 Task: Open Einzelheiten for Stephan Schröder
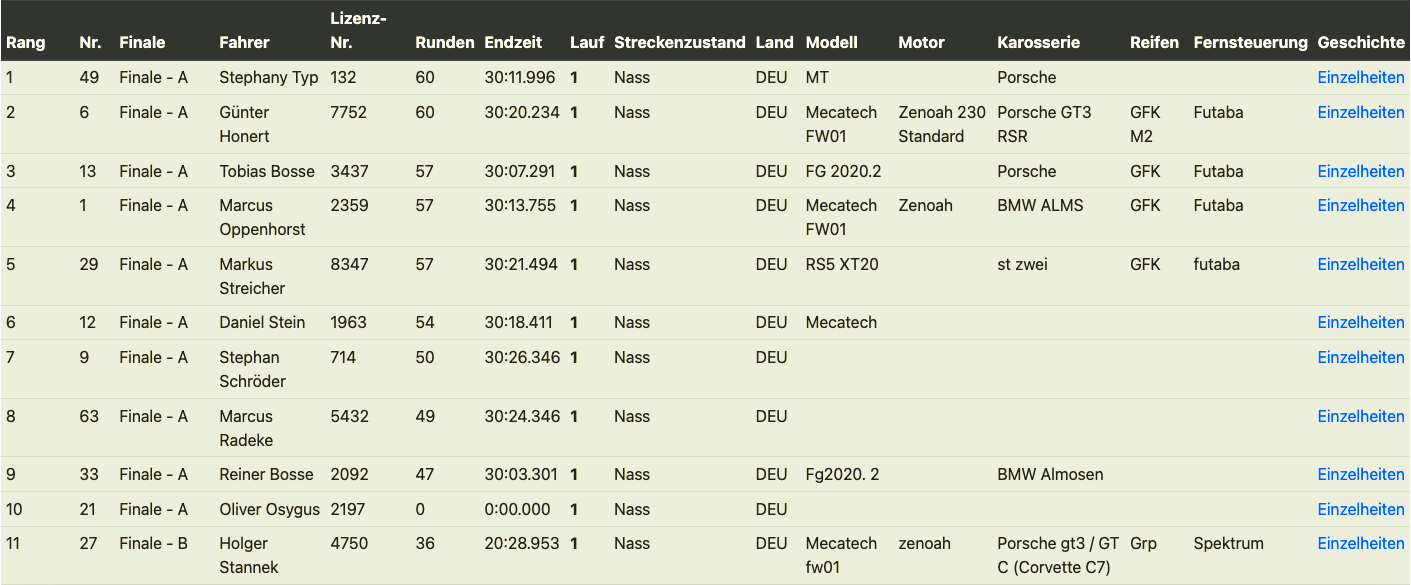pyautogui.click(x=1361, y=357)
